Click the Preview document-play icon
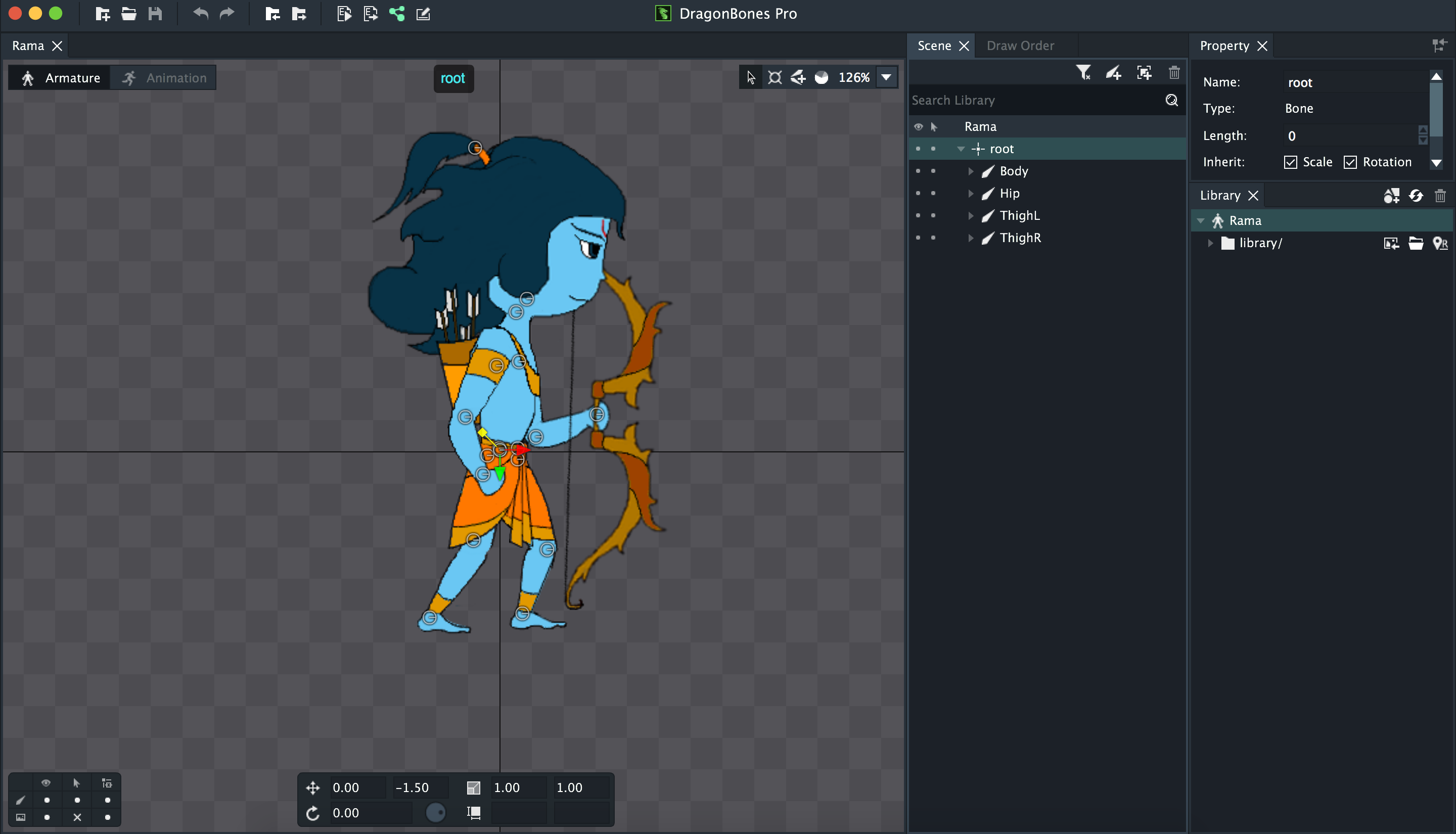1456x834 pixels. [344, 14]
